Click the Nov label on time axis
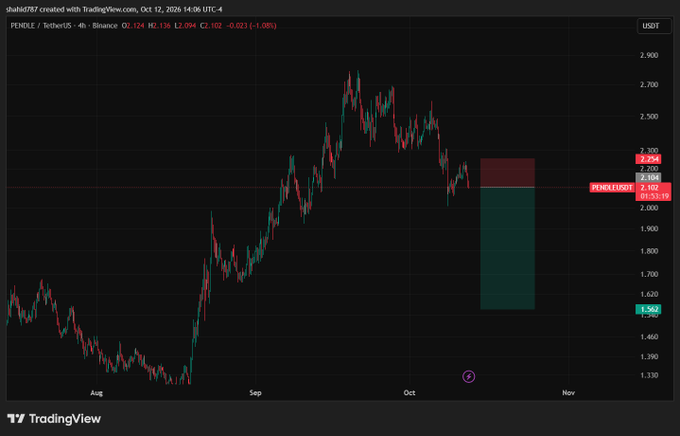This screenshot has height=436, width=680. (568, 393)
